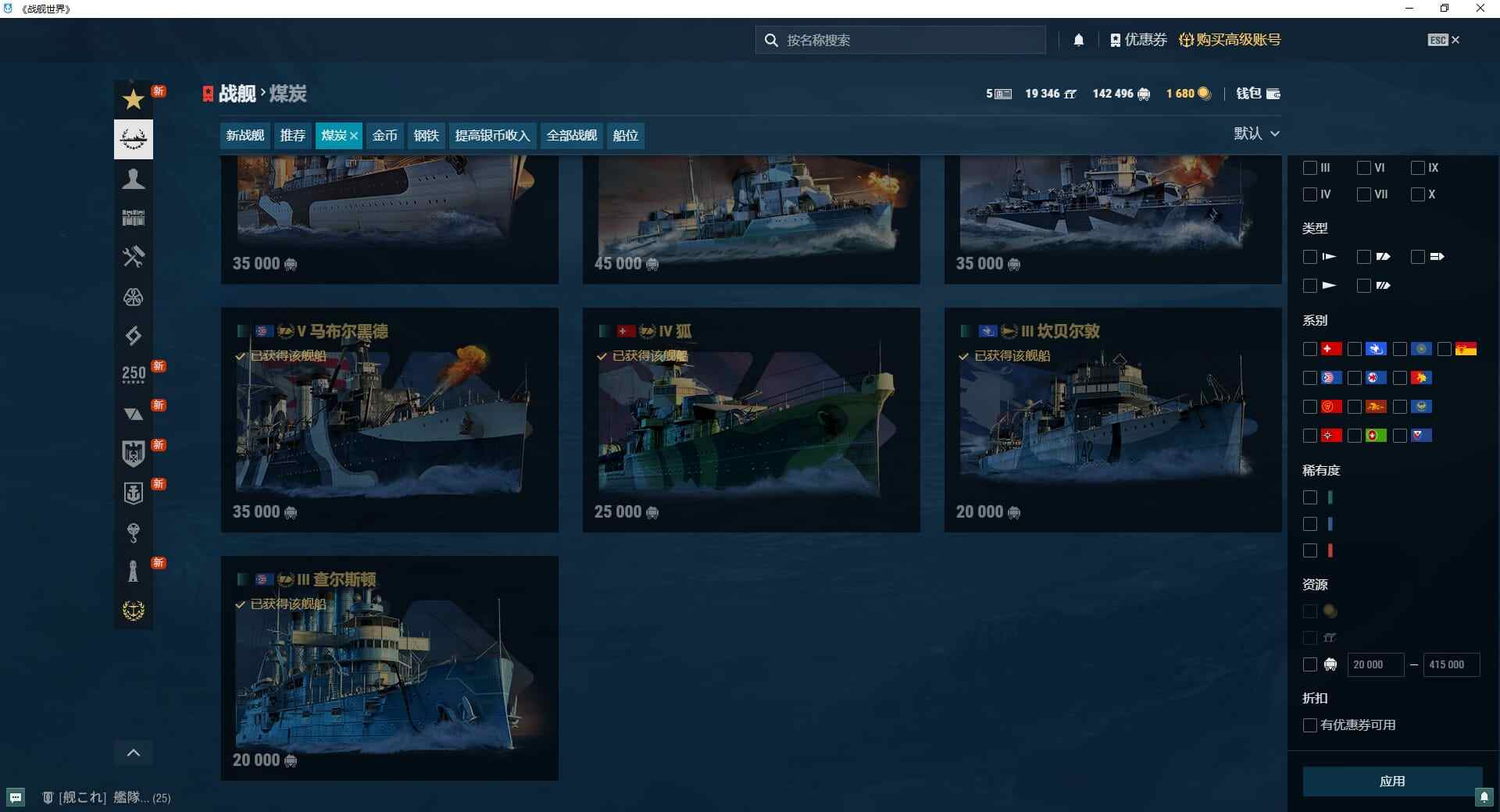Collapse the left sidebar with the chevron
Image resolution: width=1500 pixels, height=812 pixels.
(134, 753)
